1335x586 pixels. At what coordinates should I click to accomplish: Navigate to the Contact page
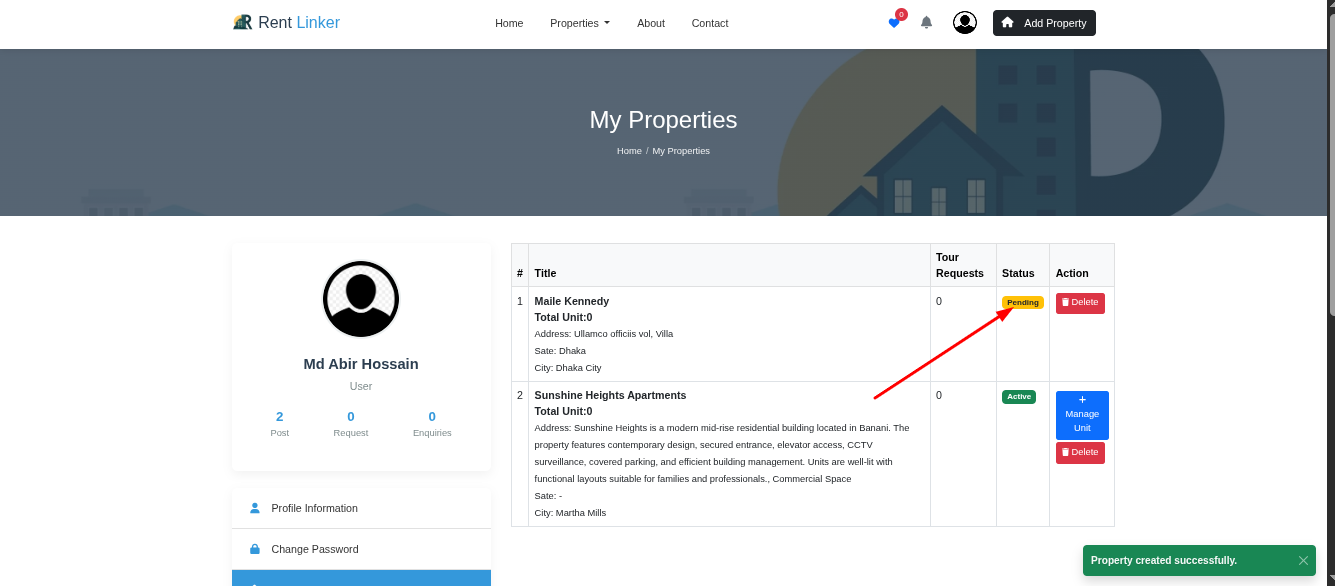click(709, 23)
